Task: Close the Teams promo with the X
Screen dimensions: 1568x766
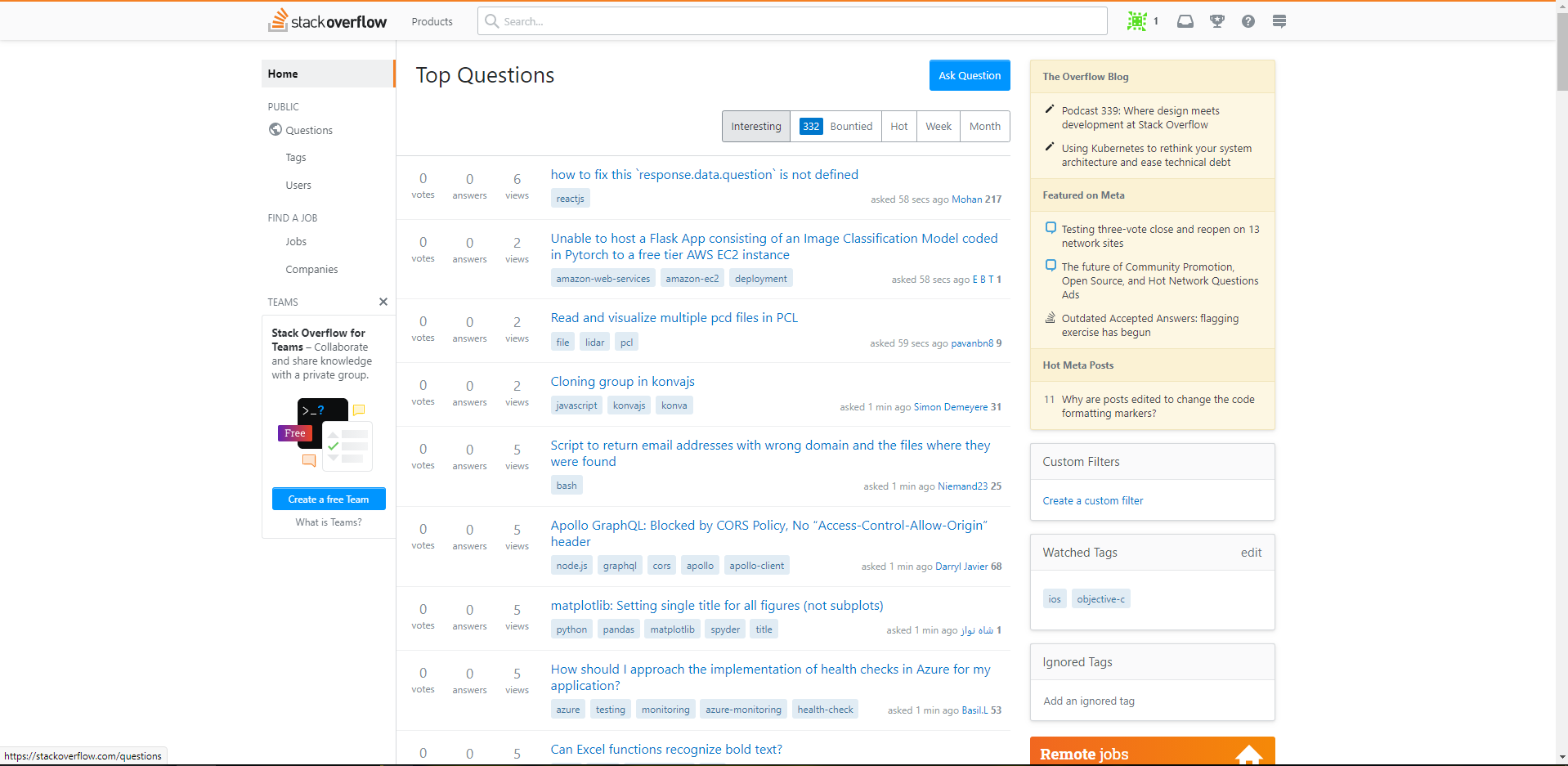Action: tap(383, 302)
